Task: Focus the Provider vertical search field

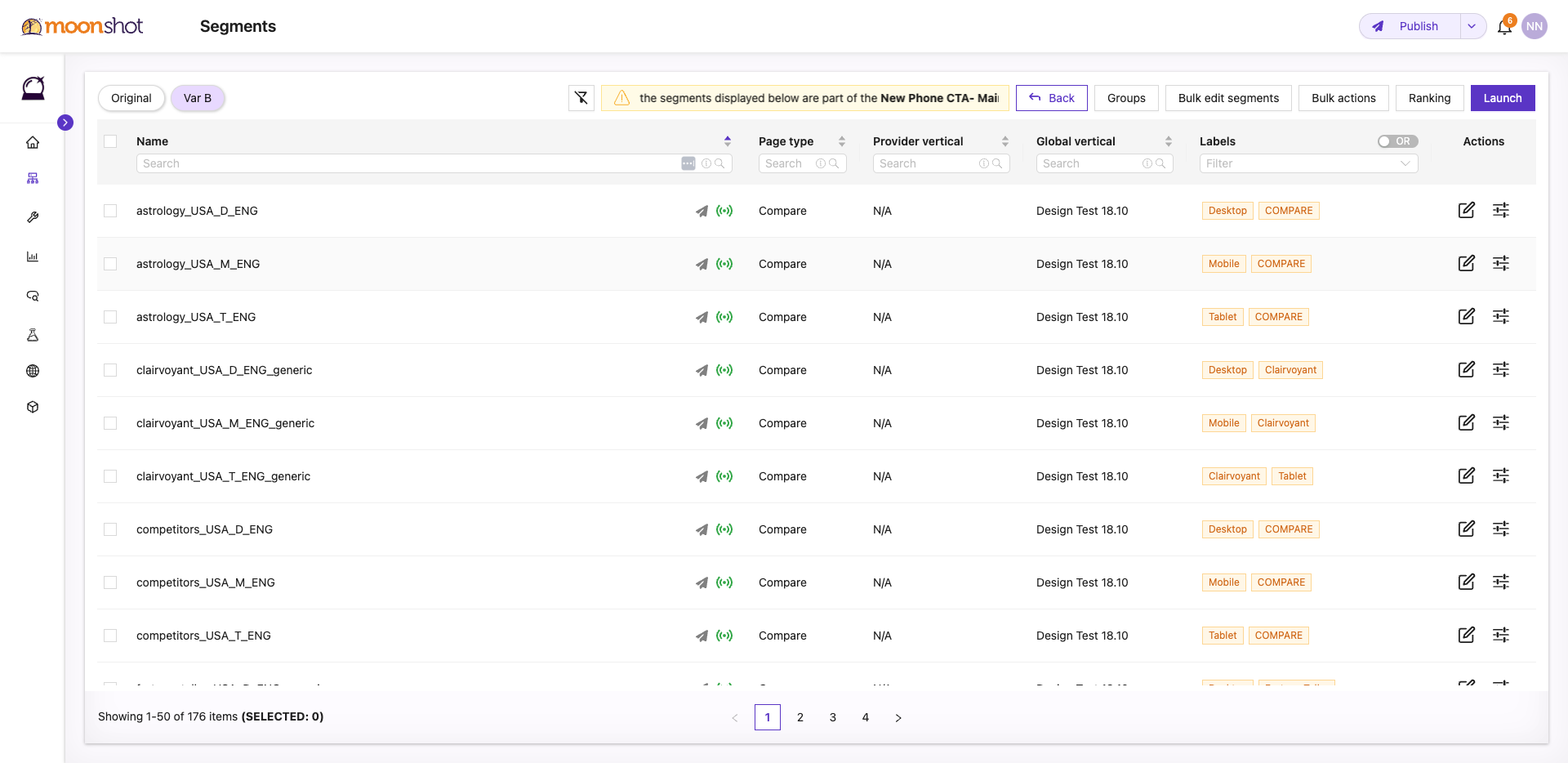Action: 941,163
